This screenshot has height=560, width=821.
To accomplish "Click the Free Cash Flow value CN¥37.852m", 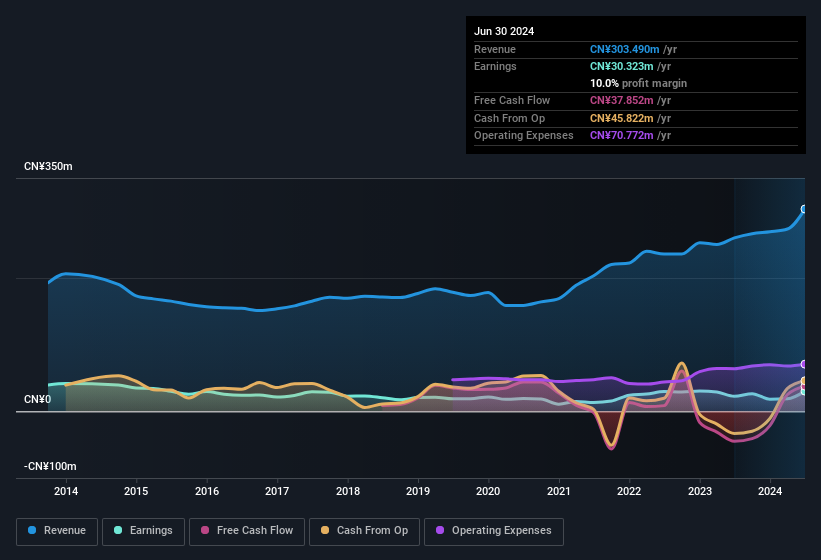I will (622, 100).
